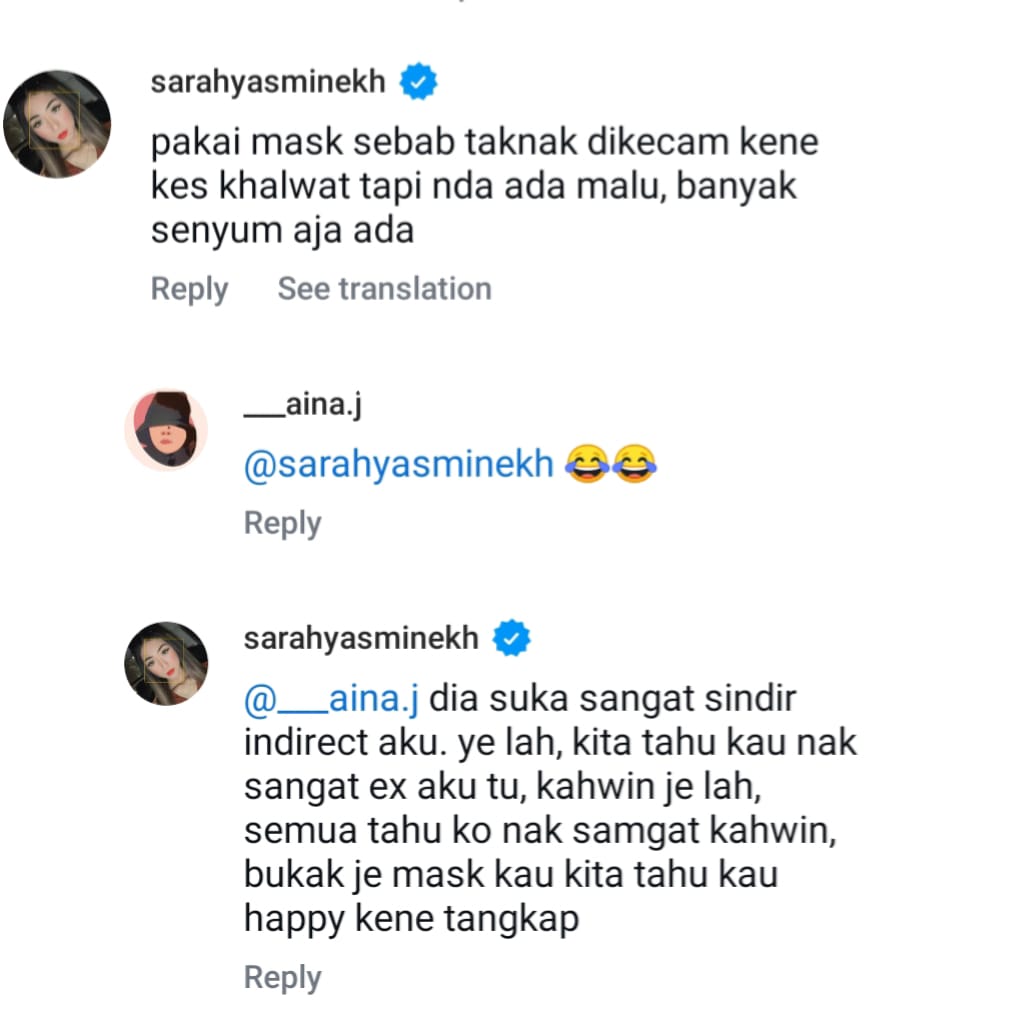Tap the blue @___aina.j mention

(x=331, y=698)
